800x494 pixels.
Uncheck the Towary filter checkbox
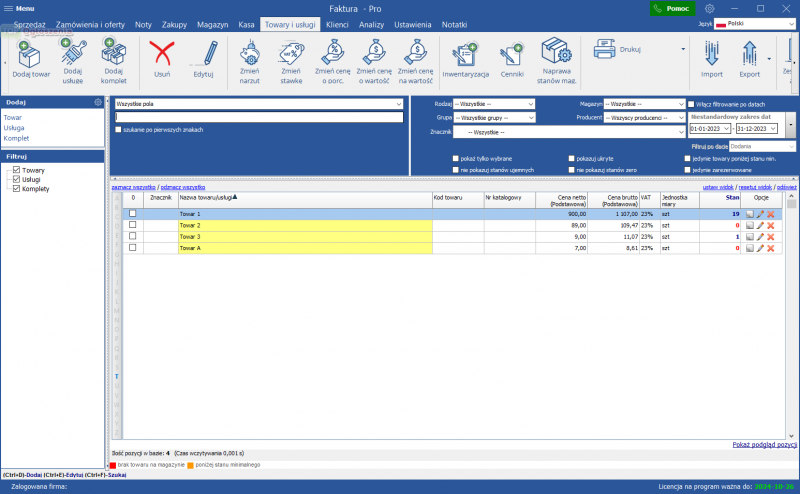pyautogui.click(x=16, y=170)
